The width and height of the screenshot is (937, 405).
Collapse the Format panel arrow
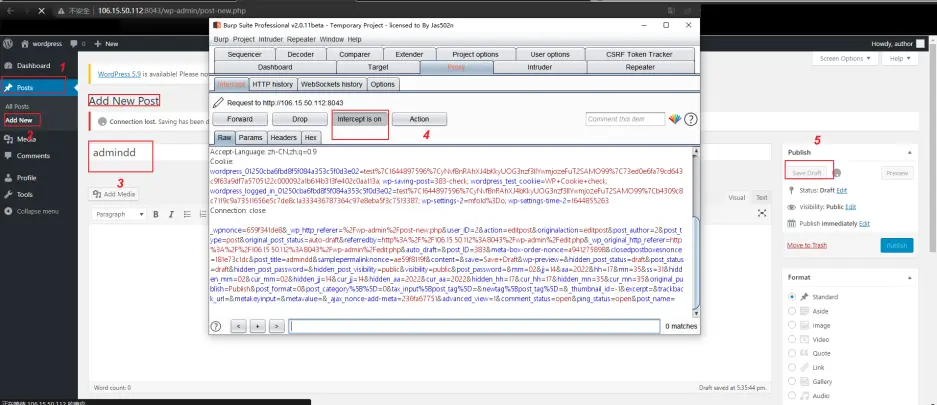pos(910,278)
